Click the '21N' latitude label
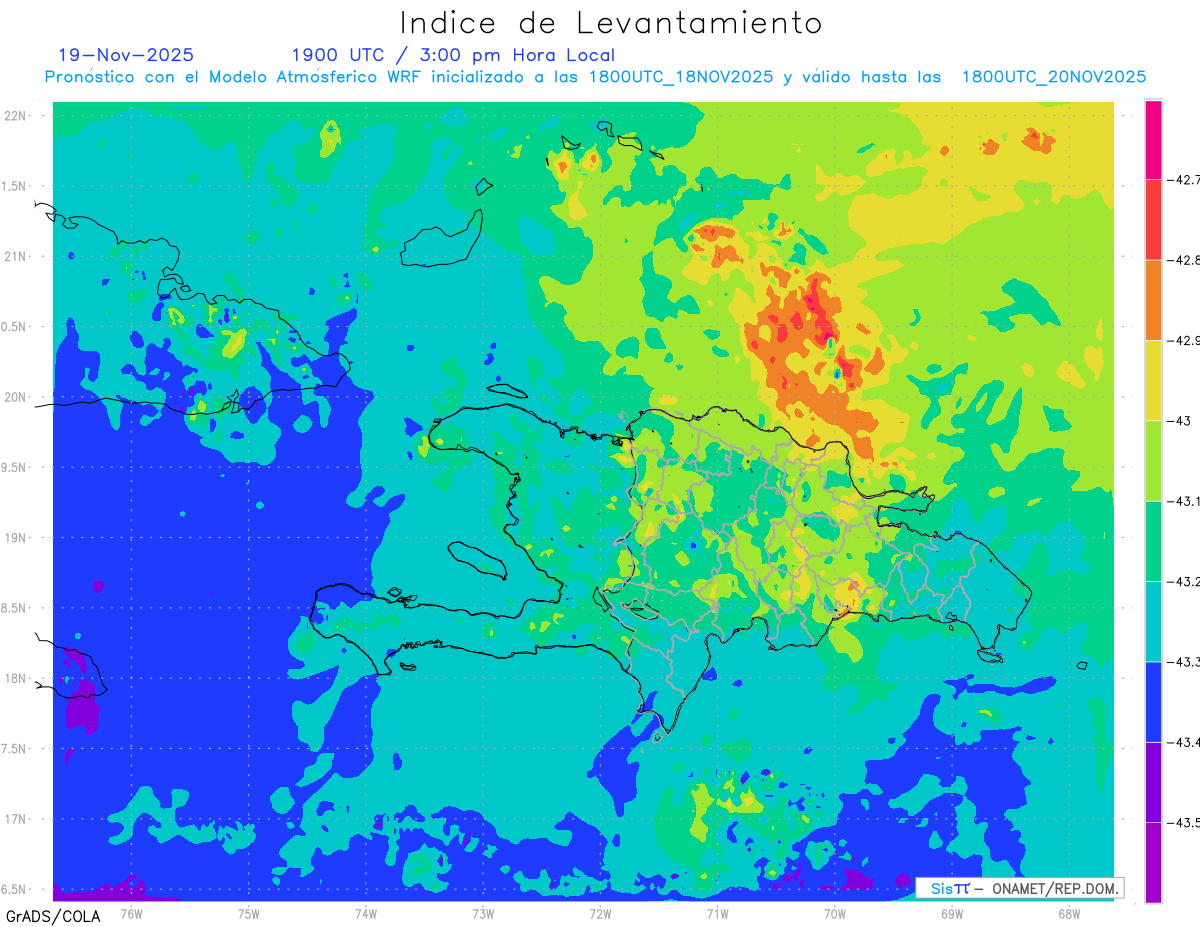 17,257
